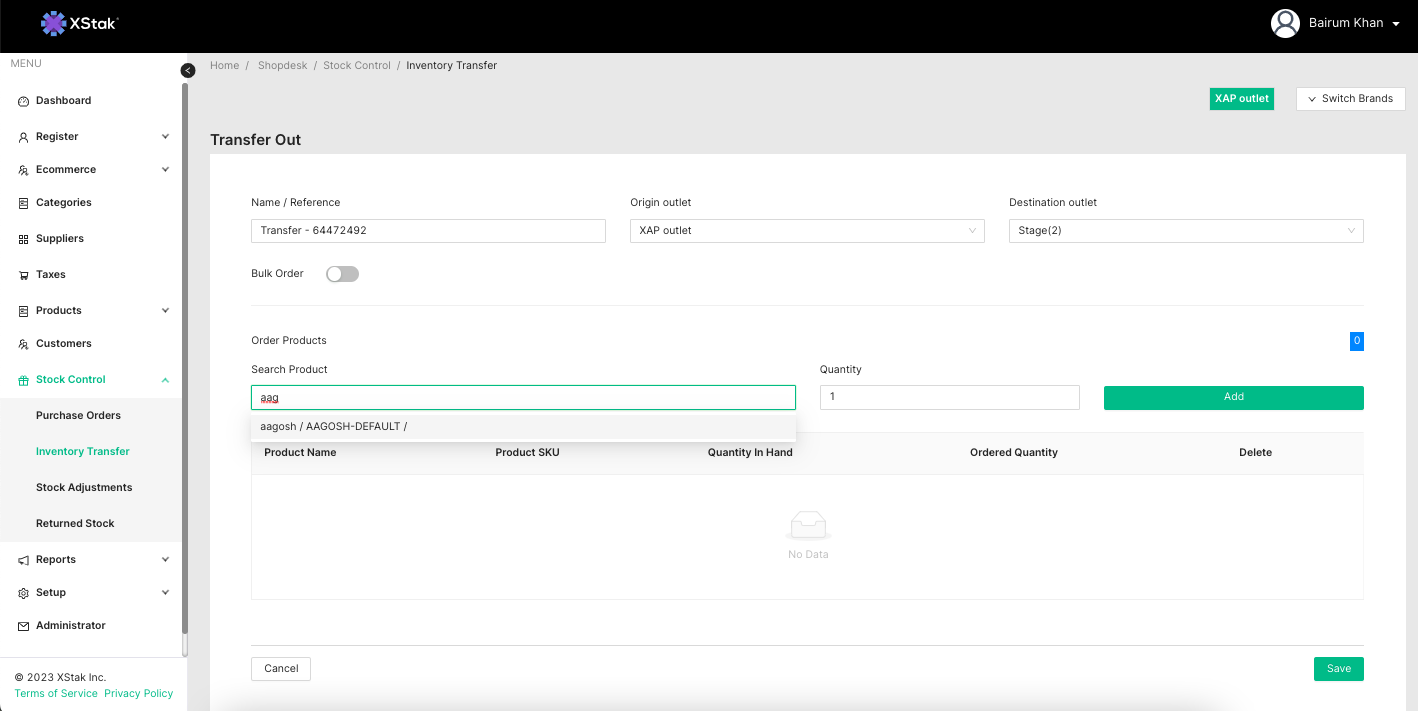Open the Privacy Policy link
This screenshot has height=711, width=1418.
pos(138,694)
